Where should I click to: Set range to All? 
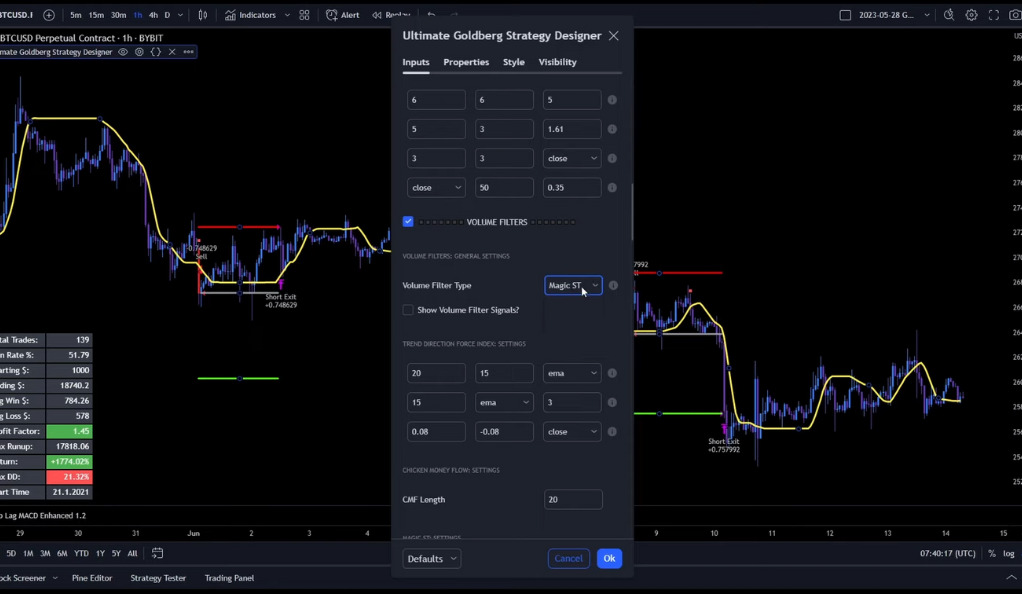[132, 553]
